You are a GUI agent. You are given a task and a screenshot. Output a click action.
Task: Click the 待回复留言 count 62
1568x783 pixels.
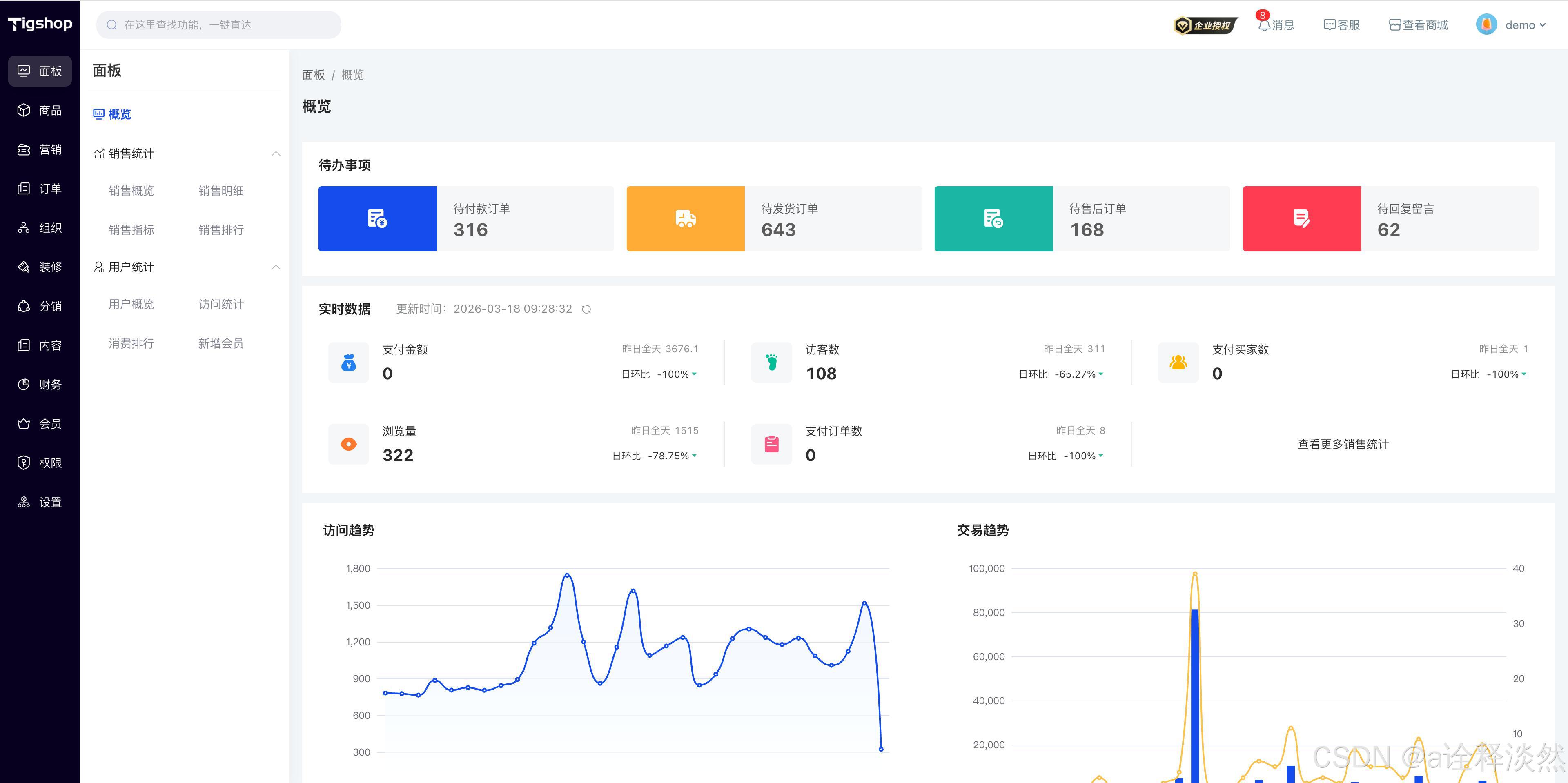[1389, 230]
